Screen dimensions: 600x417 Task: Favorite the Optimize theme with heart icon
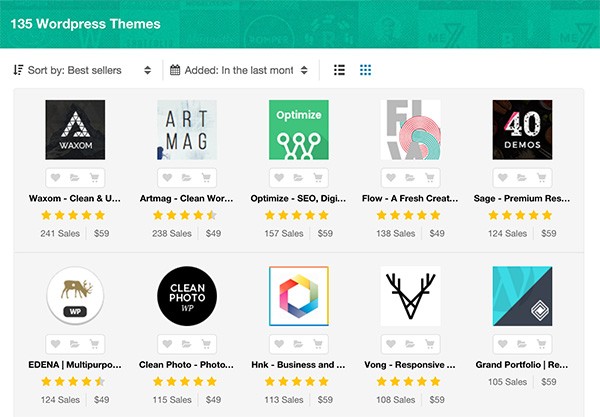[279, 178]
